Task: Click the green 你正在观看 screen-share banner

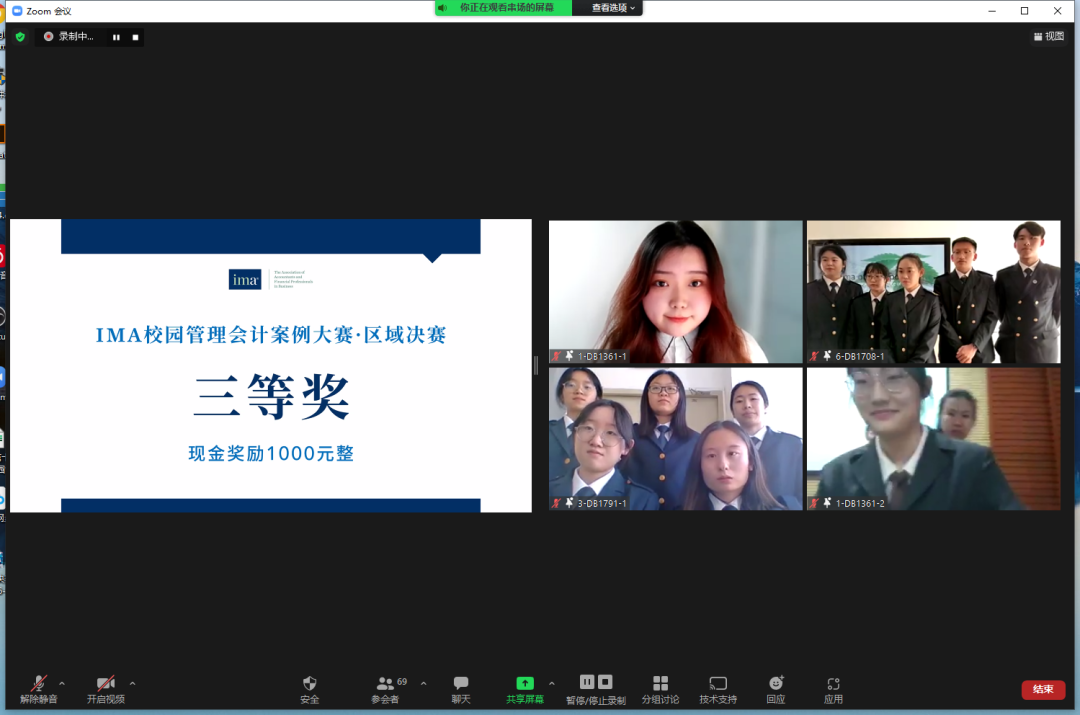Action: (x=503, y=8)
